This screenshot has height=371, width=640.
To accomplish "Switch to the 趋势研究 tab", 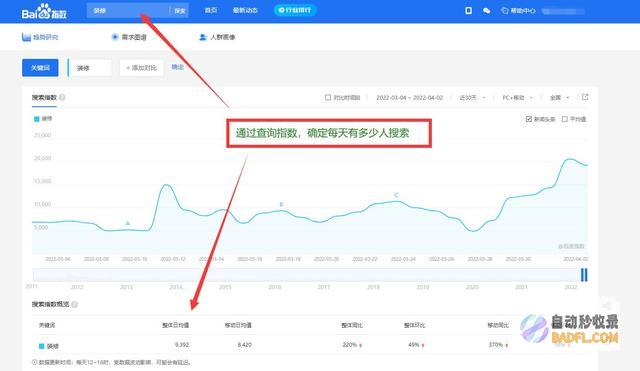I will (x=40, y=37).
